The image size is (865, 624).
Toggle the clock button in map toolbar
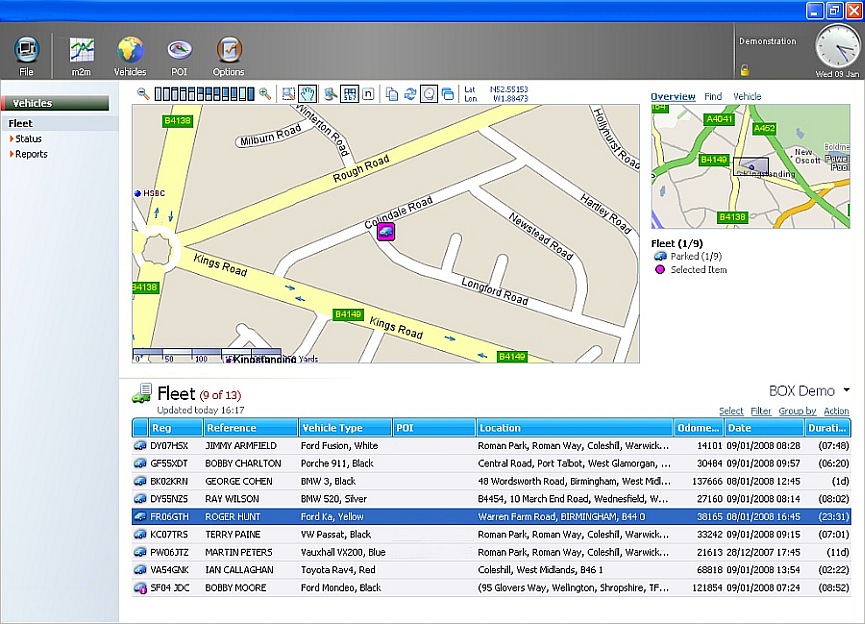(x=428, y=94)
